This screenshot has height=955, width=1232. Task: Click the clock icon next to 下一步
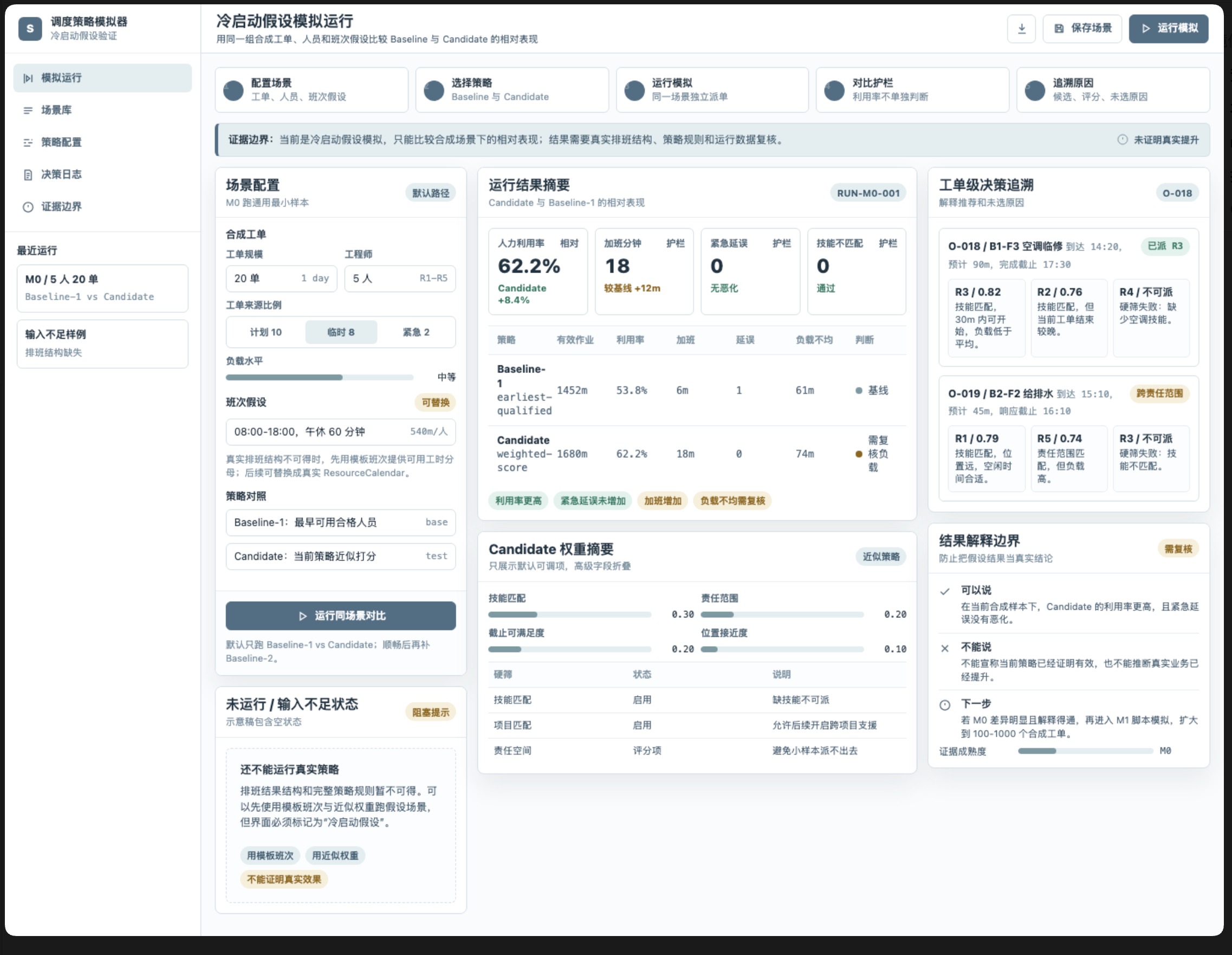click(x=944, y=705)
